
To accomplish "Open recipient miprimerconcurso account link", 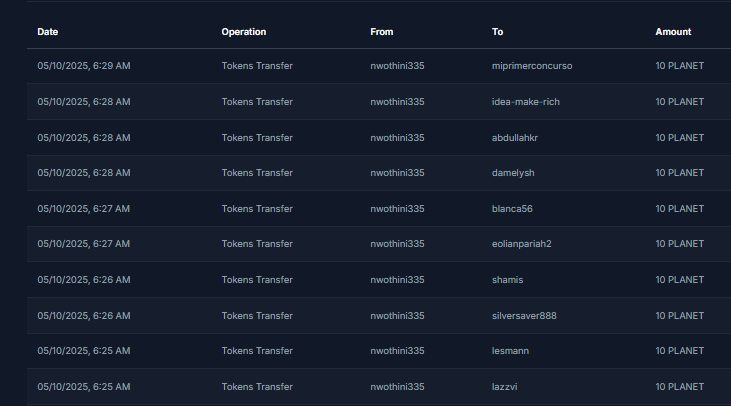I will 531,66.
